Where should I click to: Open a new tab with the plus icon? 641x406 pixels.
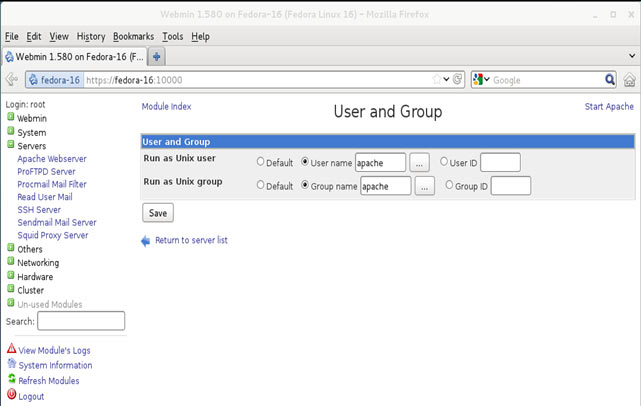(156, 57)
